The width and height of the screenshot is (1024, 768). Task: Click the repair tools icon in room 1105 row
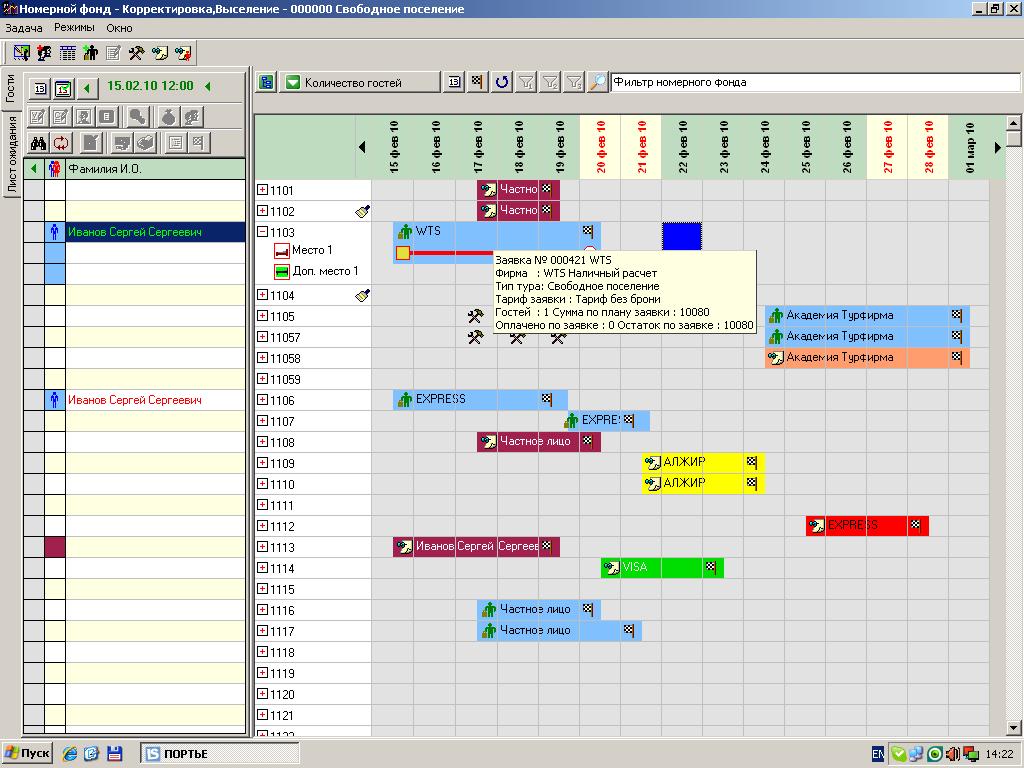coord(475,316)
